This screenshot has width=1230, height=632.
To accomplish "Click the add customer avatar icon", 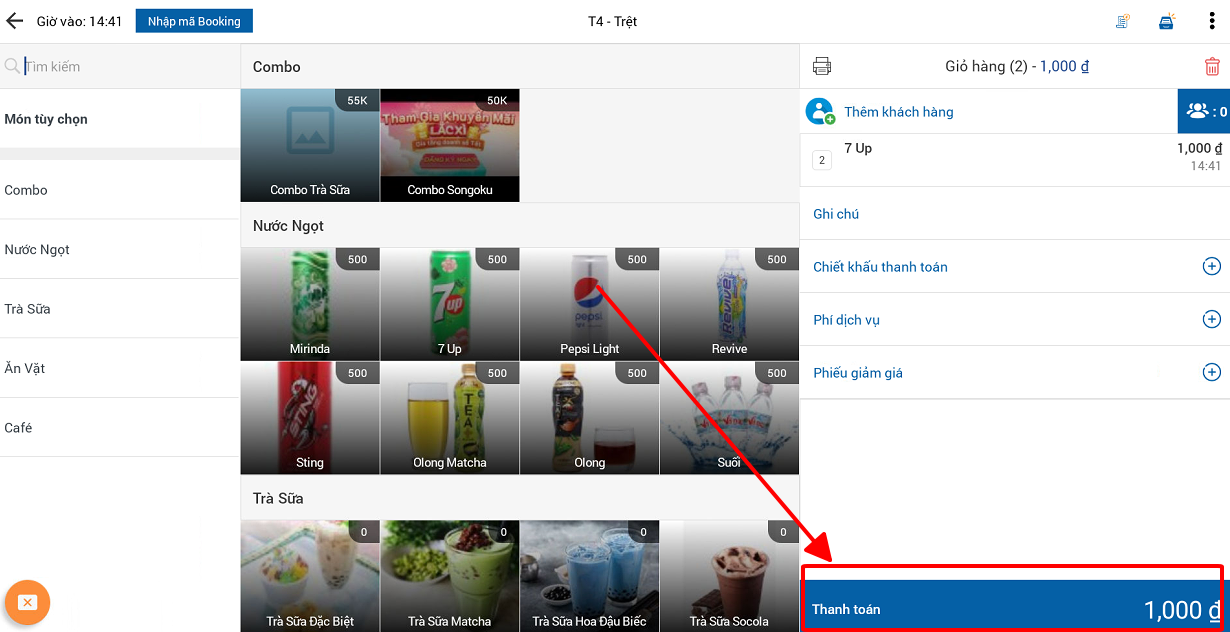I will pos(820,111).
